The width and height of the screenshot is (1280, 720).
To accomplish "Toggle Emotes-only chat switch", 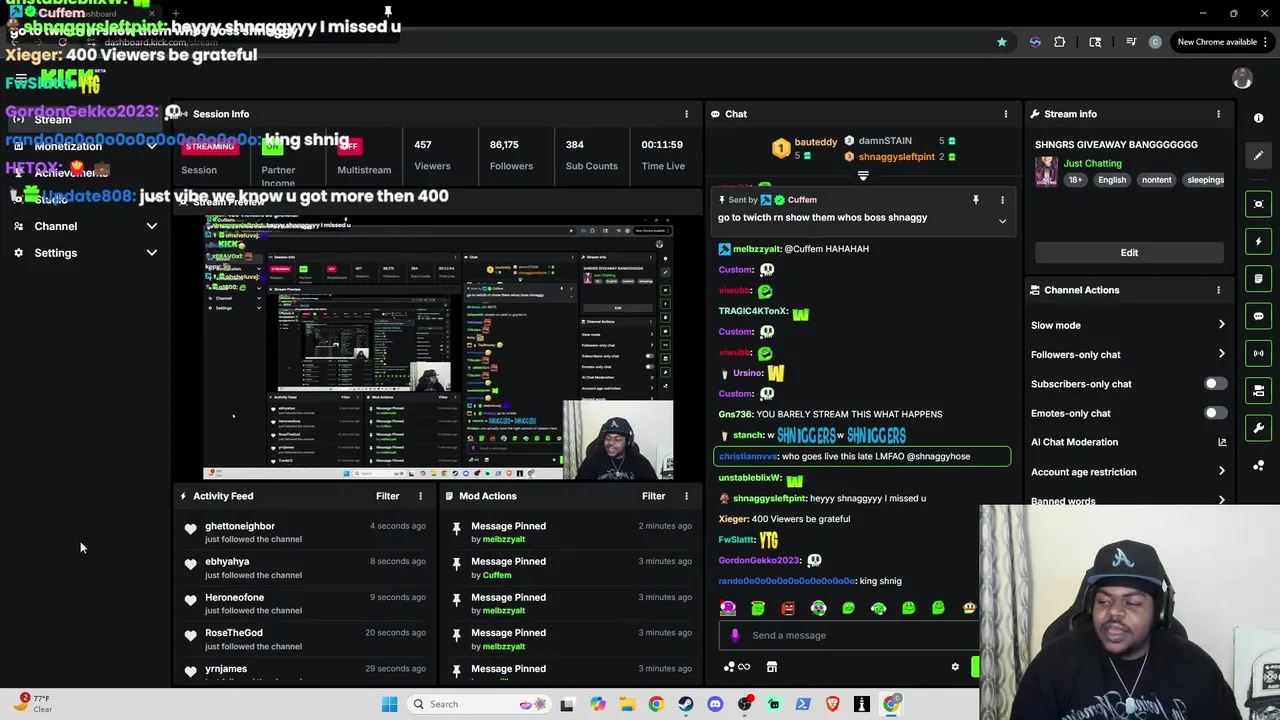I will click(x=1215, y=413).
